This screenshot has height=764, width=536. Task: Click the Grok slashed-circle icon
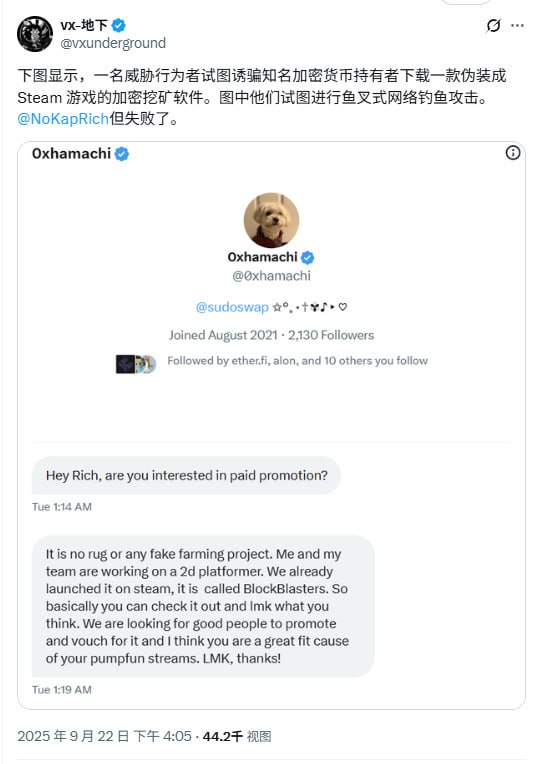(x=493, y=25)
